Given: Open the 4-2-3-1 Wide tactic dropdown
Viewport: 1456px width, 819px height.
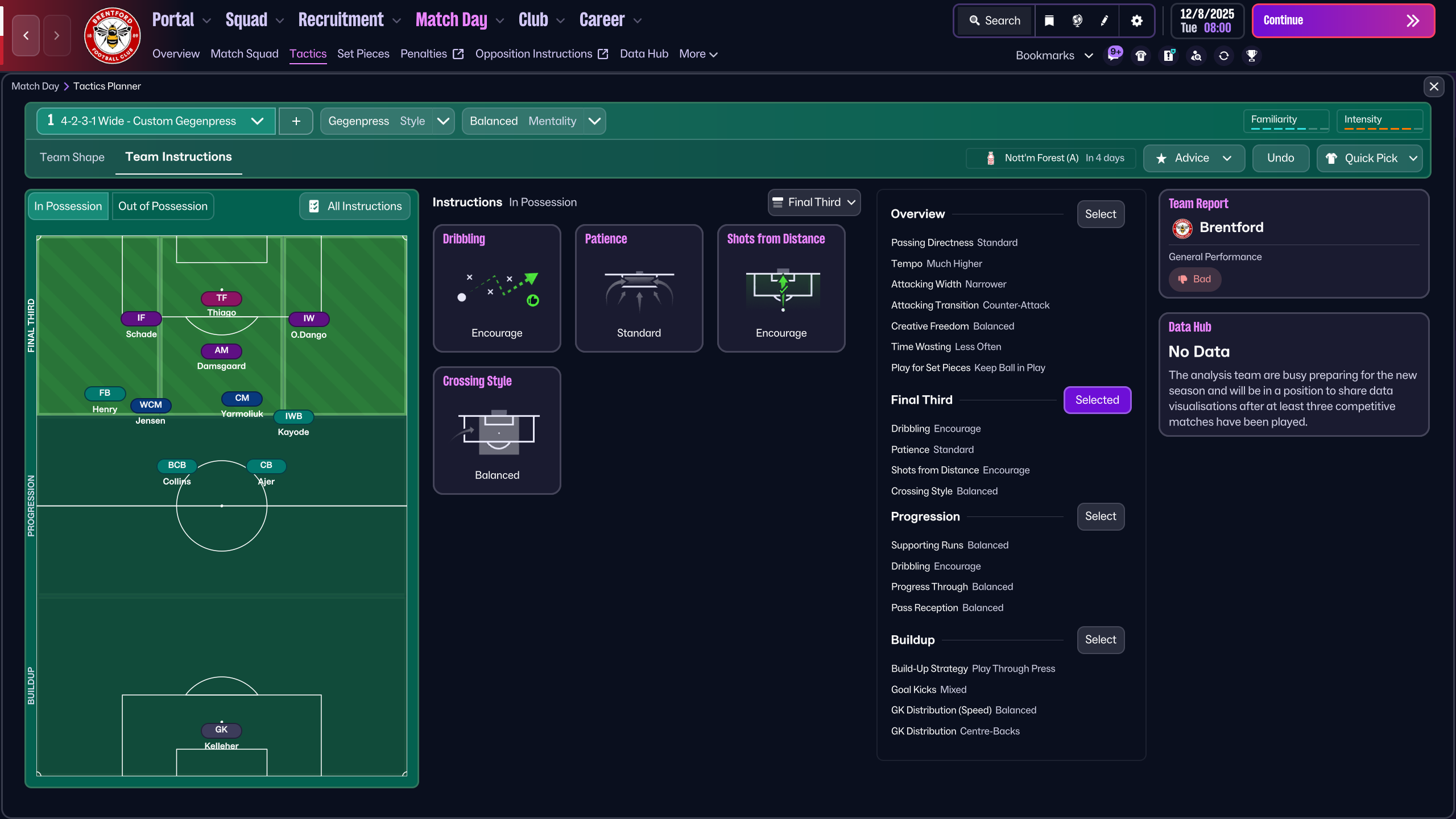Looking at the screenshot, I should [156, 121].
